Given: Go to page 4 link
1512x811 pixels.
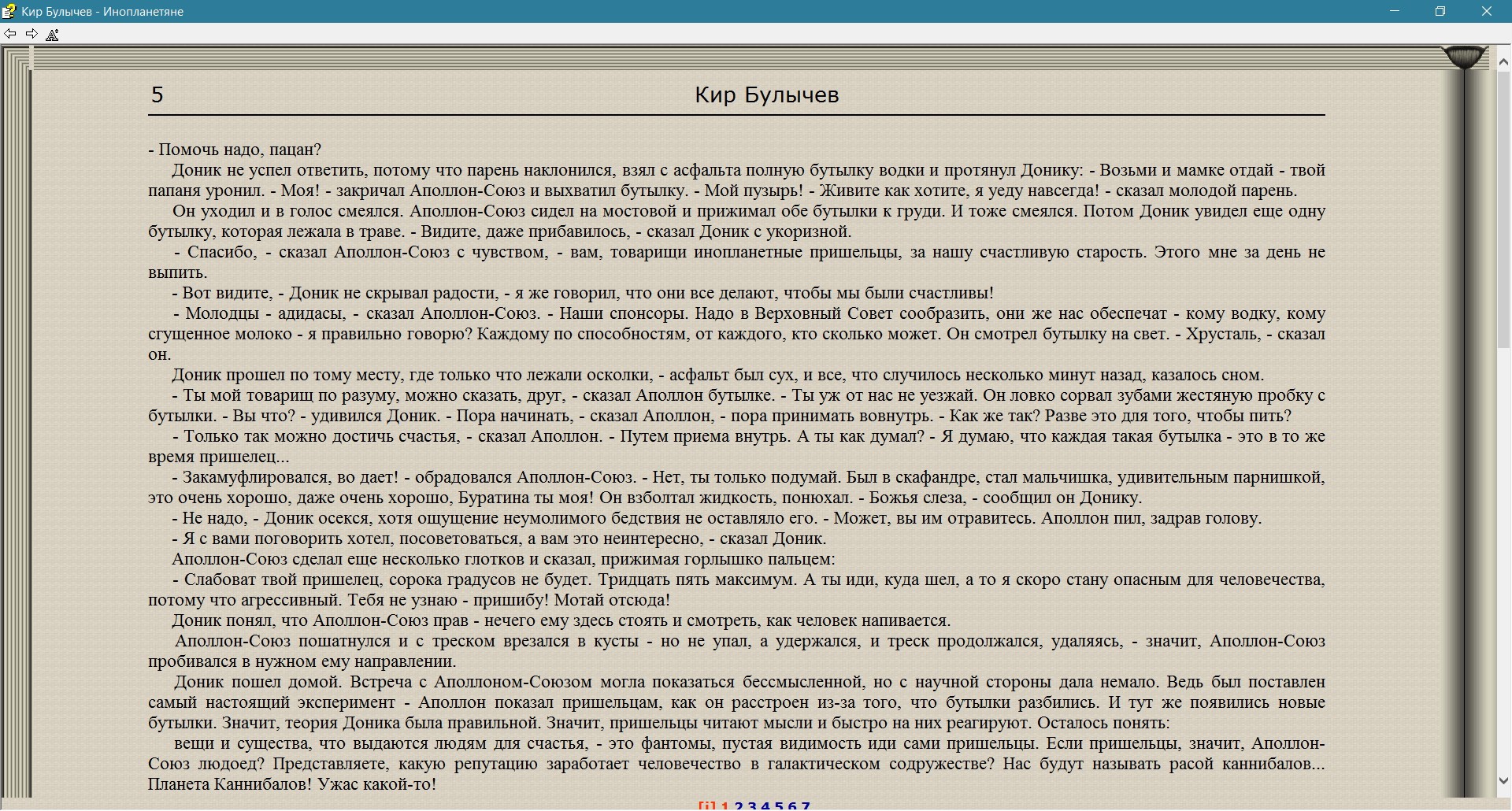Looking at the screenshot, I should [765, 805].
